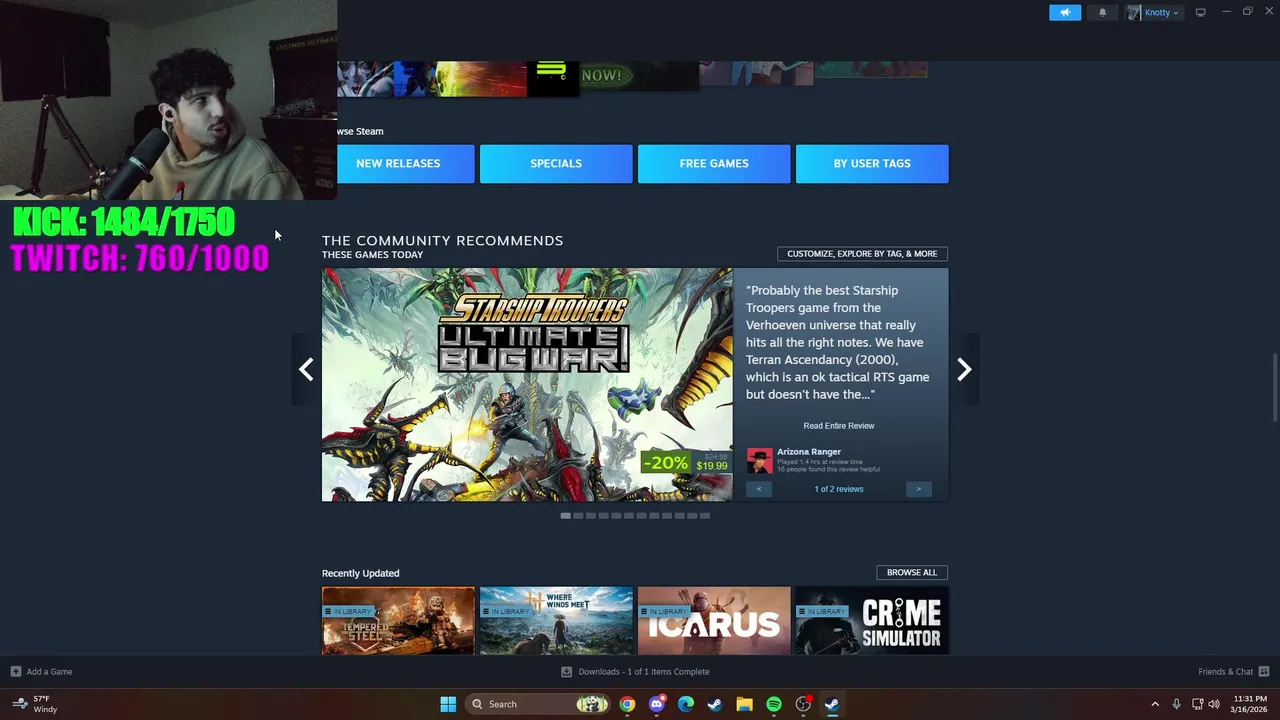Open OBS Studio from taskbar
Viewport: 1280px width, 720px height.
pos(803,704)
